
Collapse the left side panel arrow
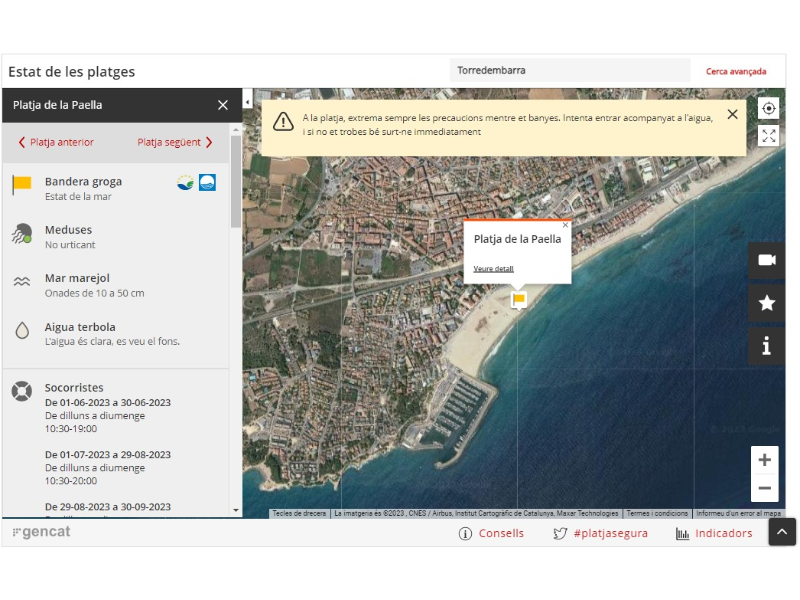[247, 102]
